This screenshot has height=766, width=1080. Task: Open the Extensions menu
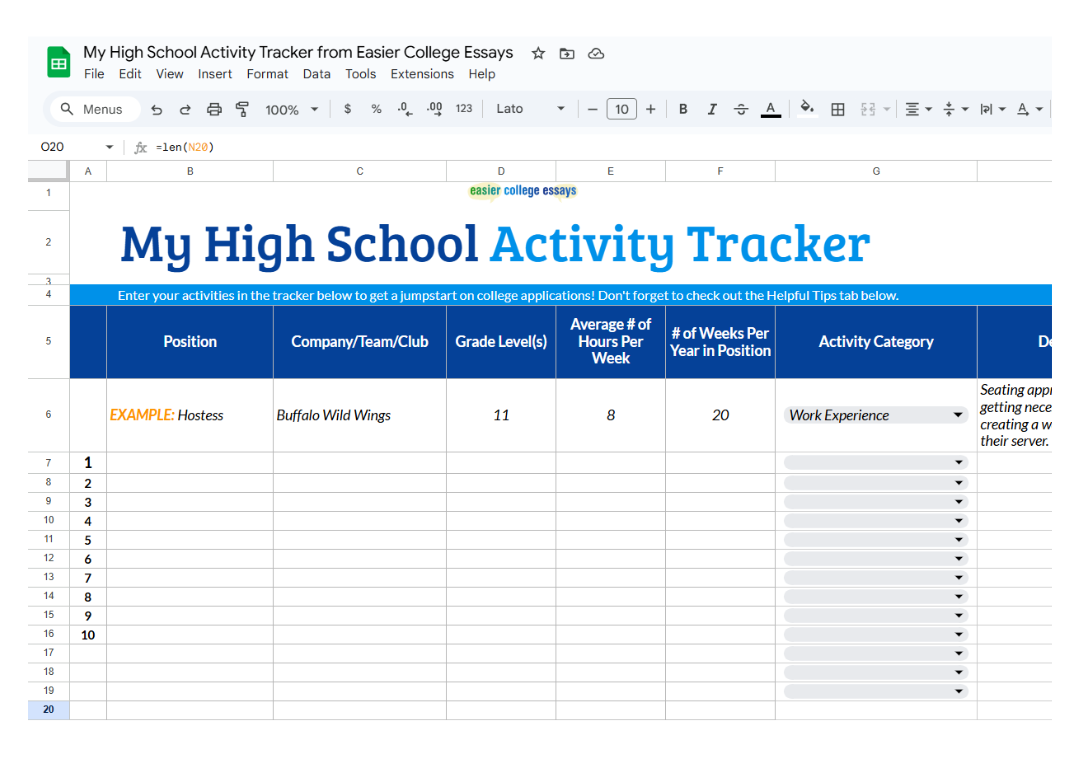coord(422,74)
